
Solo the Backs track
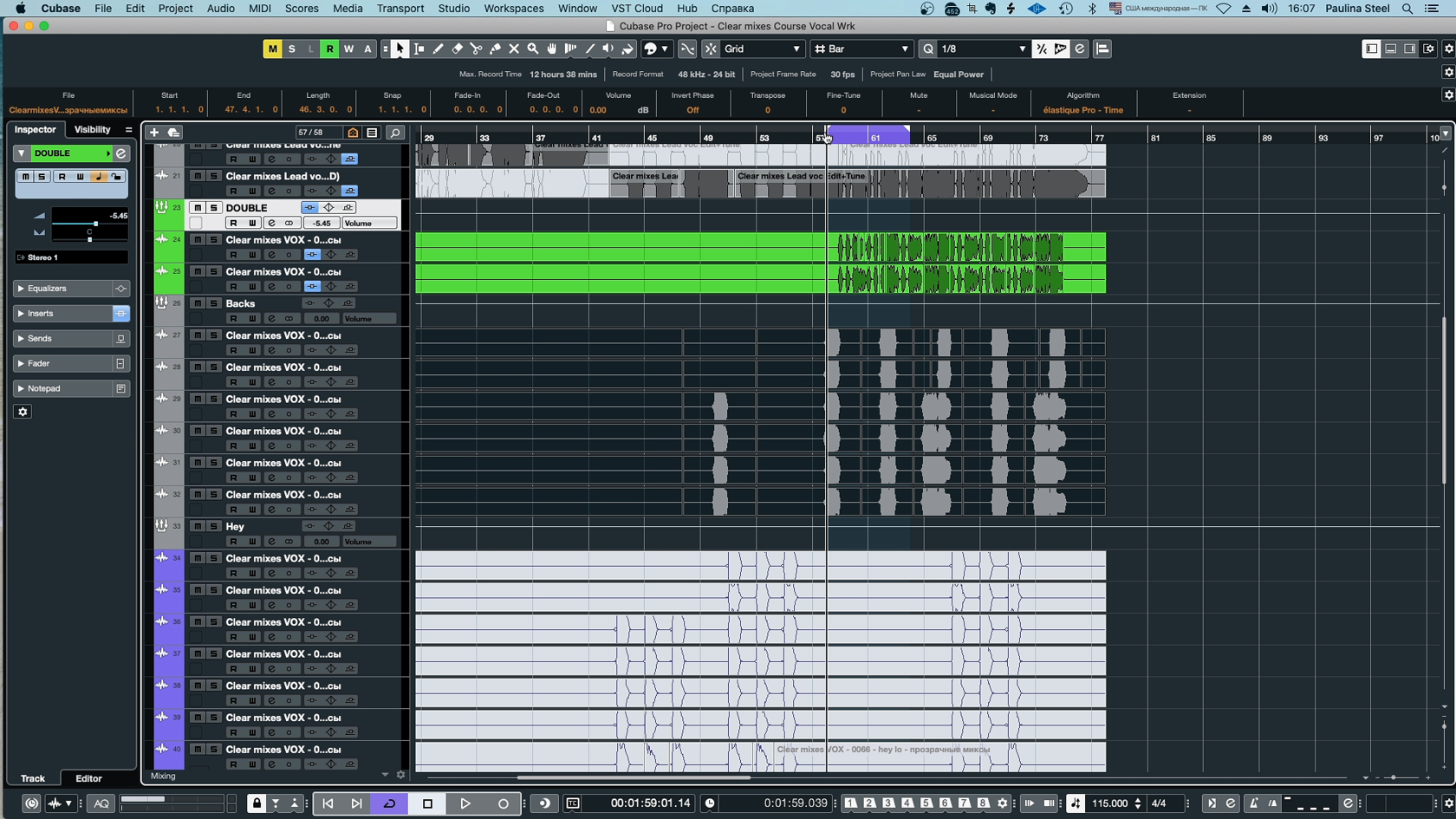pyautogui.click(x=213, y=303)
